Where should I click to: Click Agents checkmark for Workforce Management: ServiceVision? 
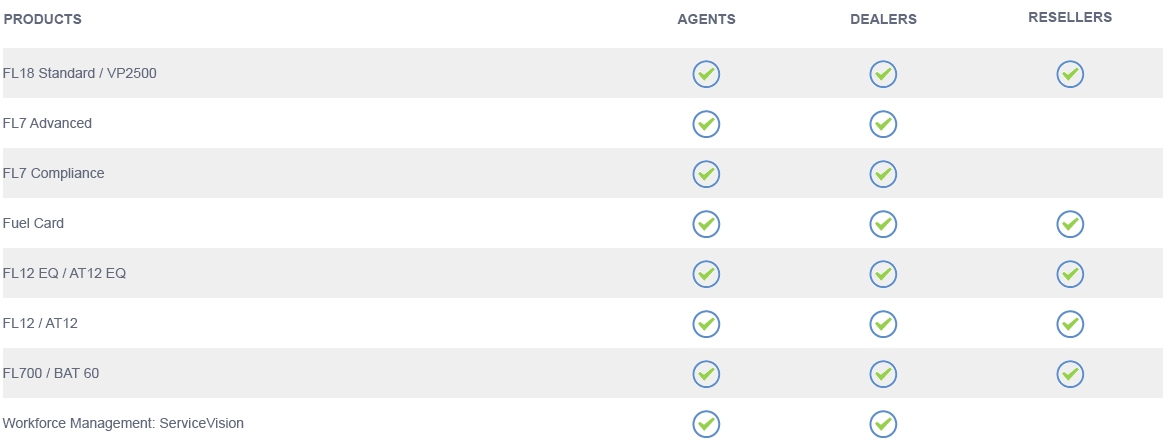pyautogui.click(x=706, y=424)
